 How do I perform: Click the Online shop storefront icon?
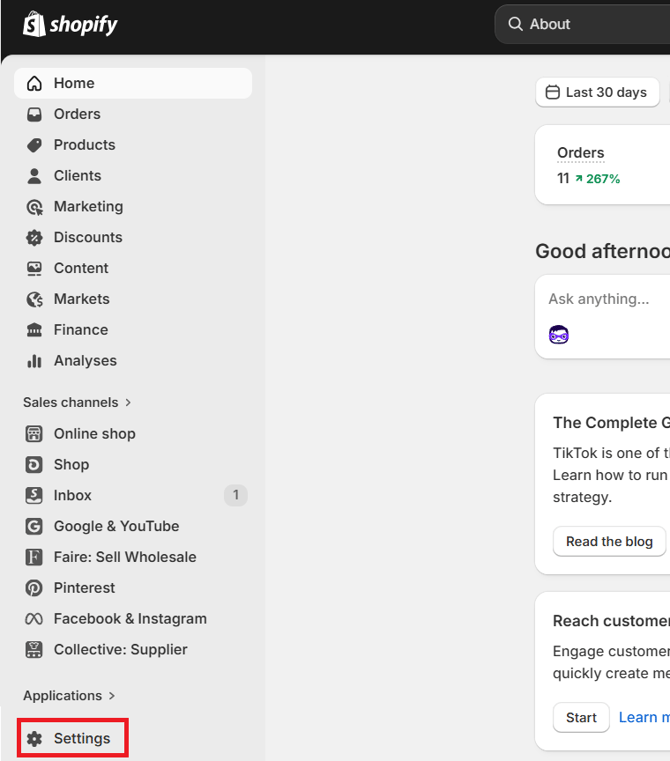point(34,433)
